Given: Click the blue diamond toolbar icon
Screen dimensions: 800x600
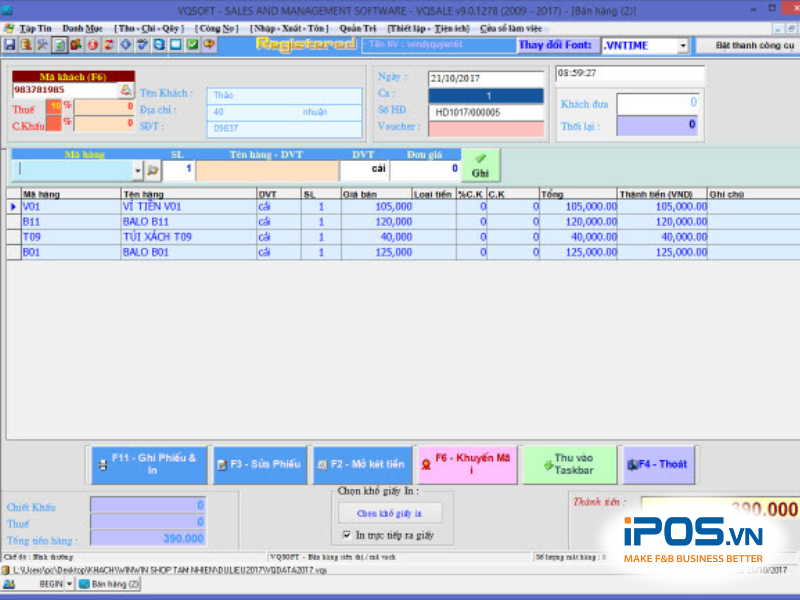Looking at the screenshot, I should 125,45.
